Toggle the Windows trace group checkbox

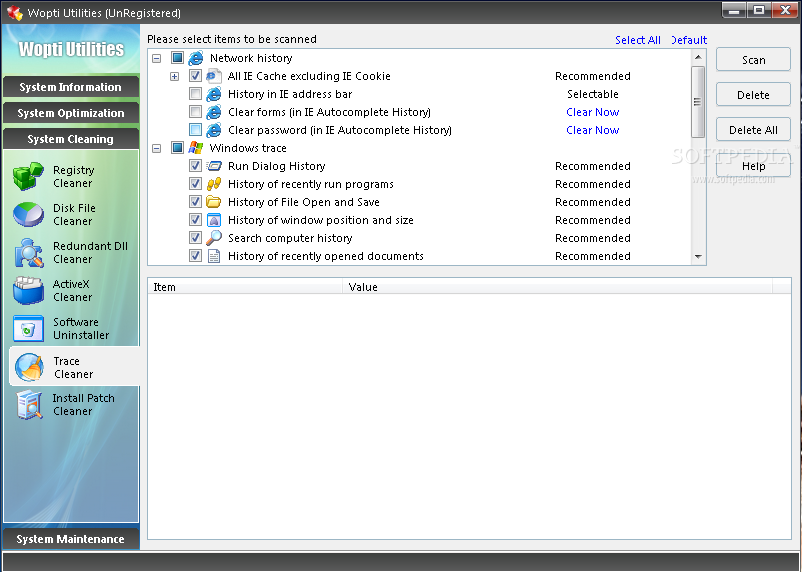pos(177,148)
